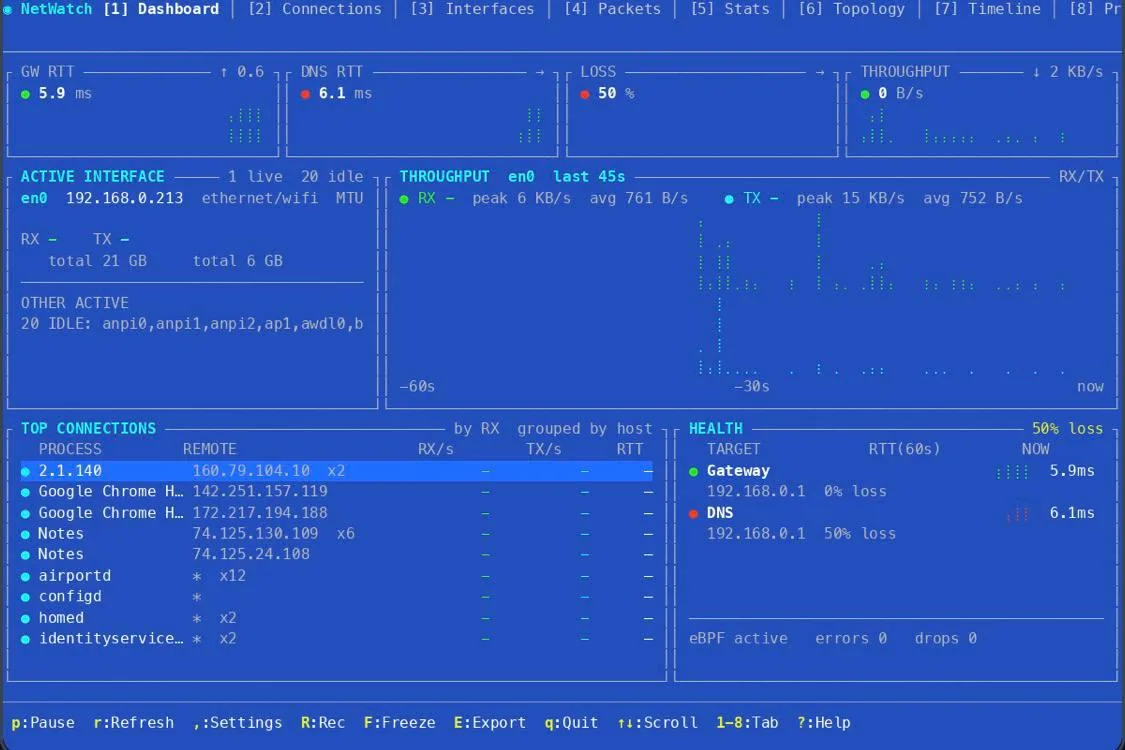Open the Topology tab

click(852, 9)
